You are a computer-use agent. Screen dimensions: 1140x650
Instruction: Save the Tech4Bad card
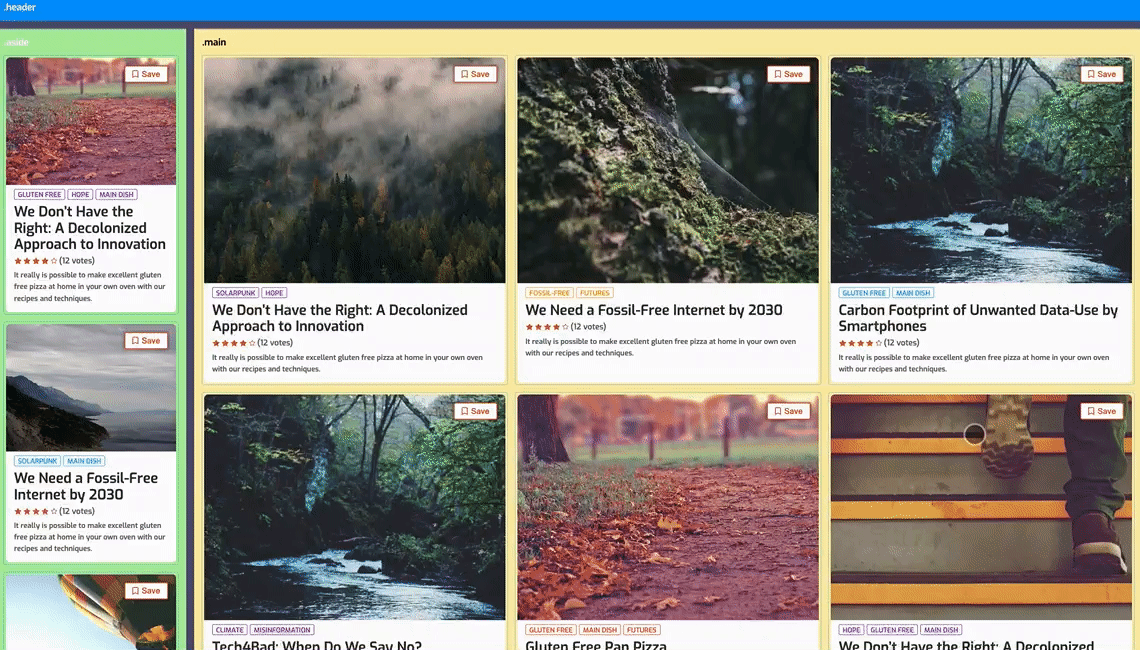tap(475, 412)
